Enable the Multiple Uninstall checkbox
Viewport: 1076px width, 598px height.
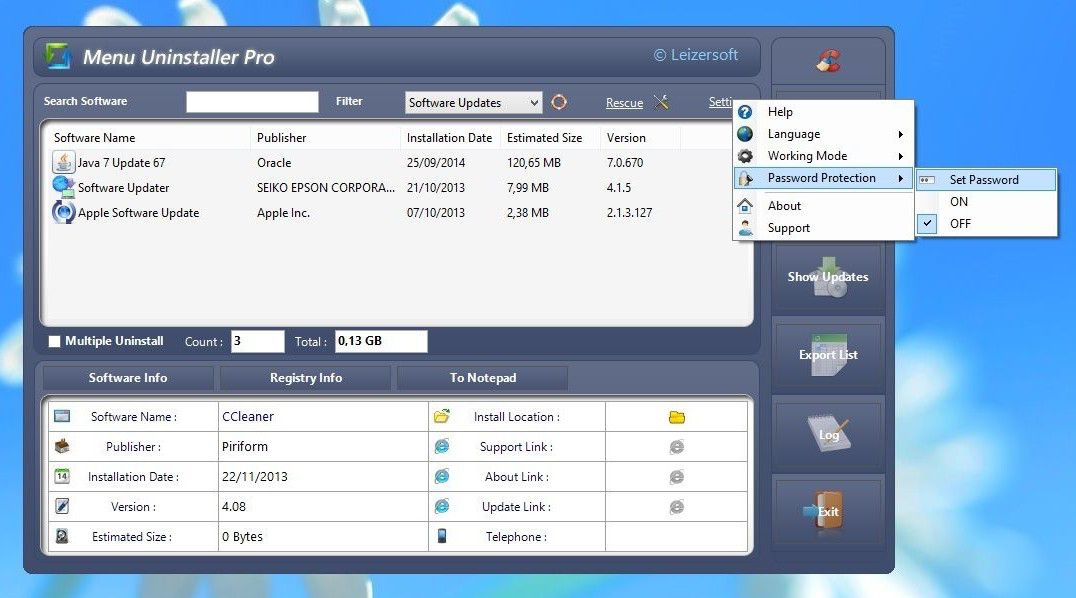pos(54,341)
